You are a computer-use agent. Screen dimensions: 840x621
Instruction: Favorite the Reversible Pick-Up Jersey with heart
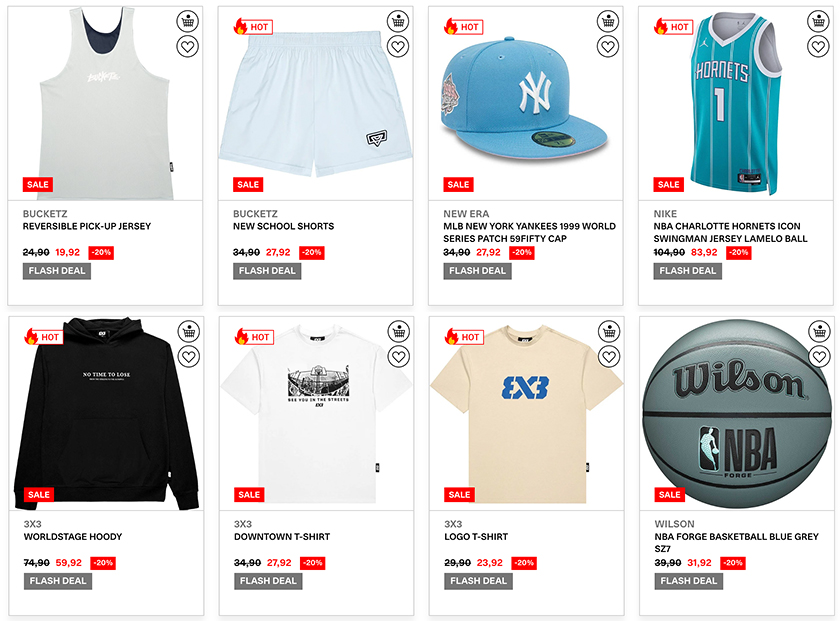(188, 47)
